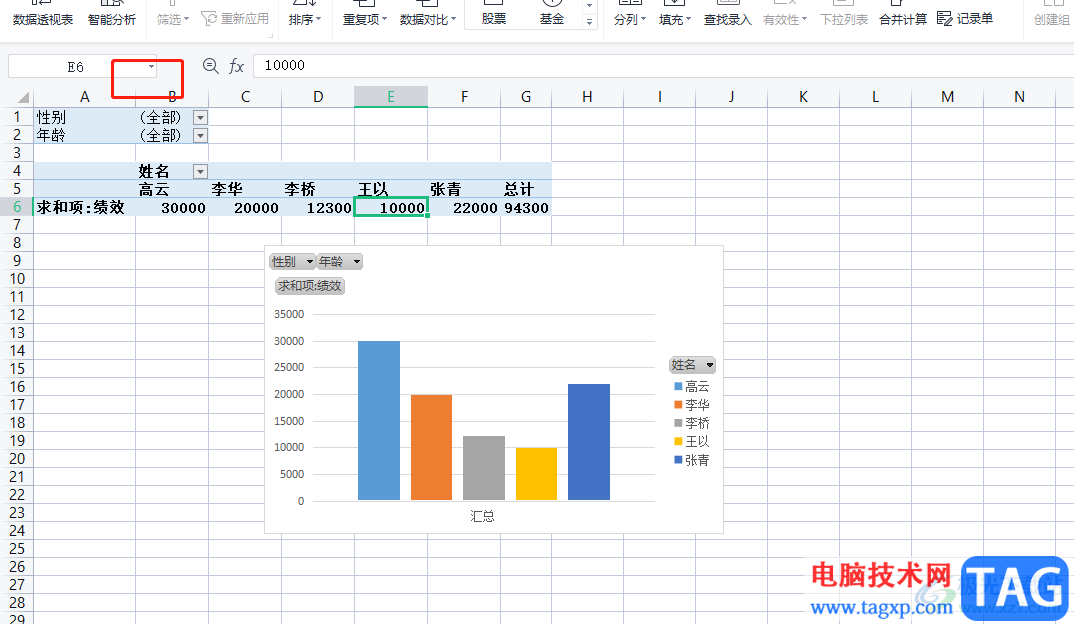Click the chart's 求和项:绩效 field button
1074x624 pixels.
310,286
